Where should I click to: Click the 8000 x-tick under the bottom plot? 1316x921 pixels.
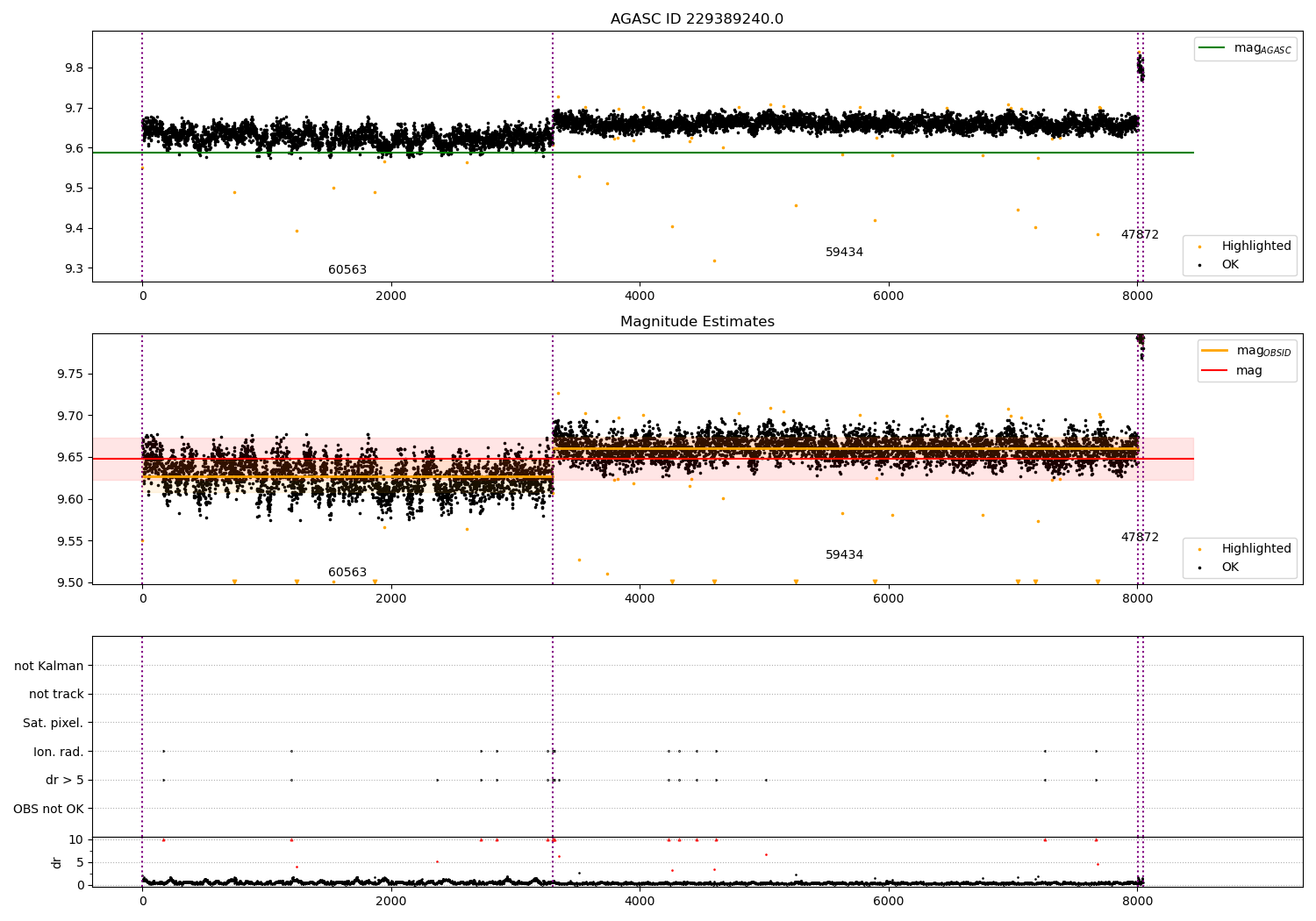[1137, 902]
